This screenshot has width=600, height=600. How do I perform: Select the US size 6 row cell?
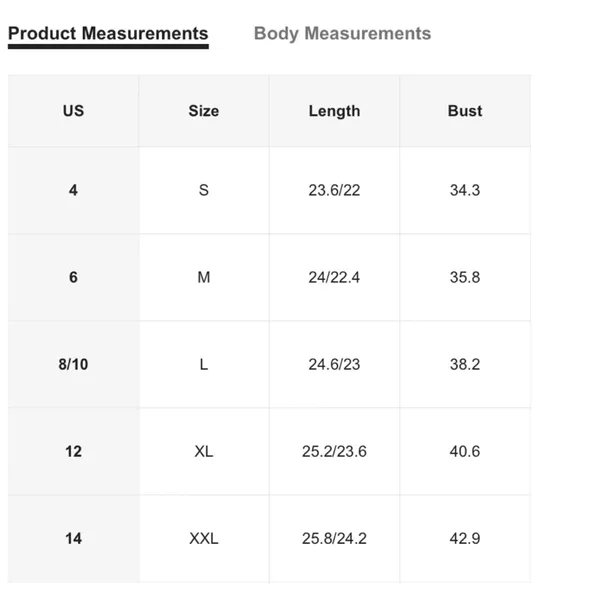pyautogui.click(x=73, y=277)
